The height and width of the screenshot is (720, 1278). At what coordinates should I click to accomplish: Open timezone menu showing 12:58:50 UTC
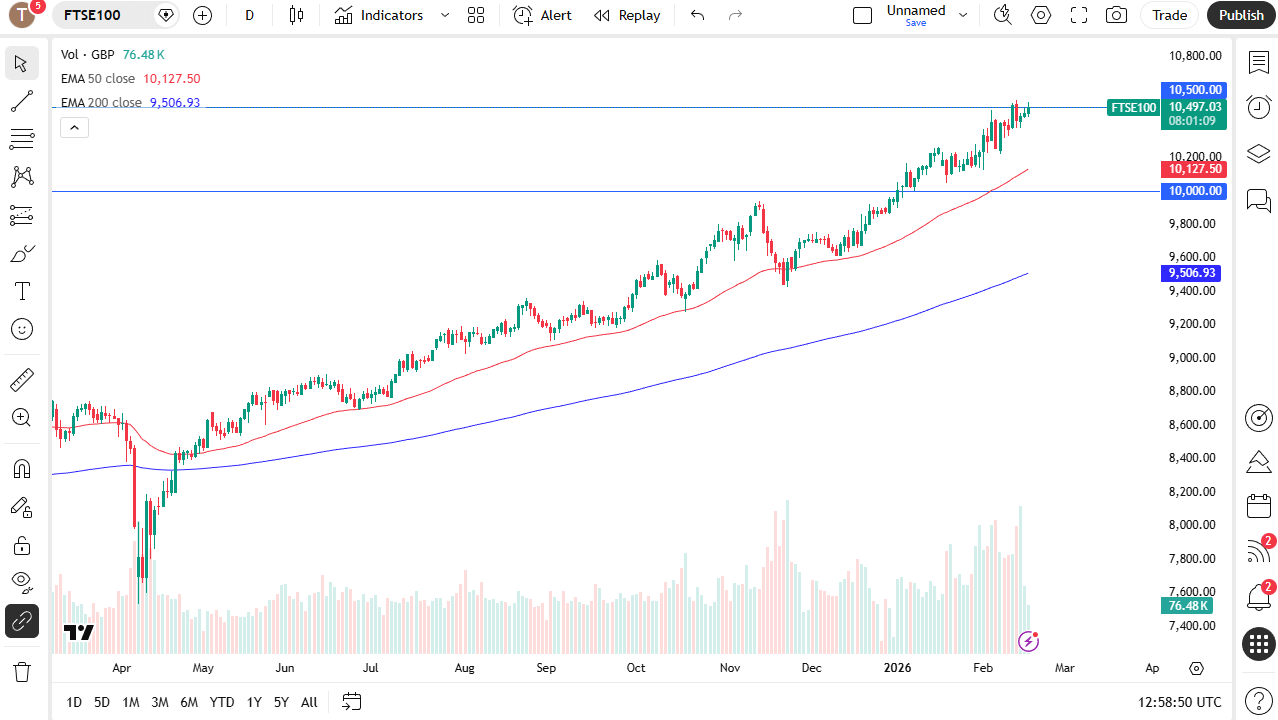(1179, 702)
